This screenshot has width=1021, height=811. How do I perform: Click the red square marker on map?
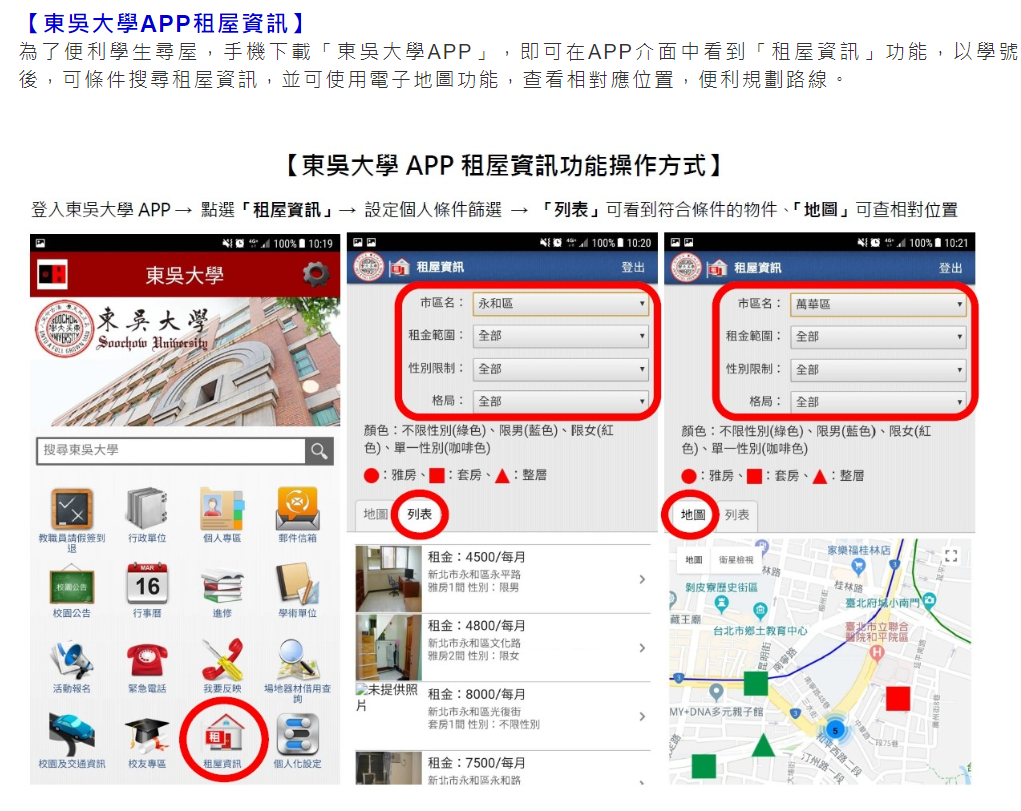(898, 698)
